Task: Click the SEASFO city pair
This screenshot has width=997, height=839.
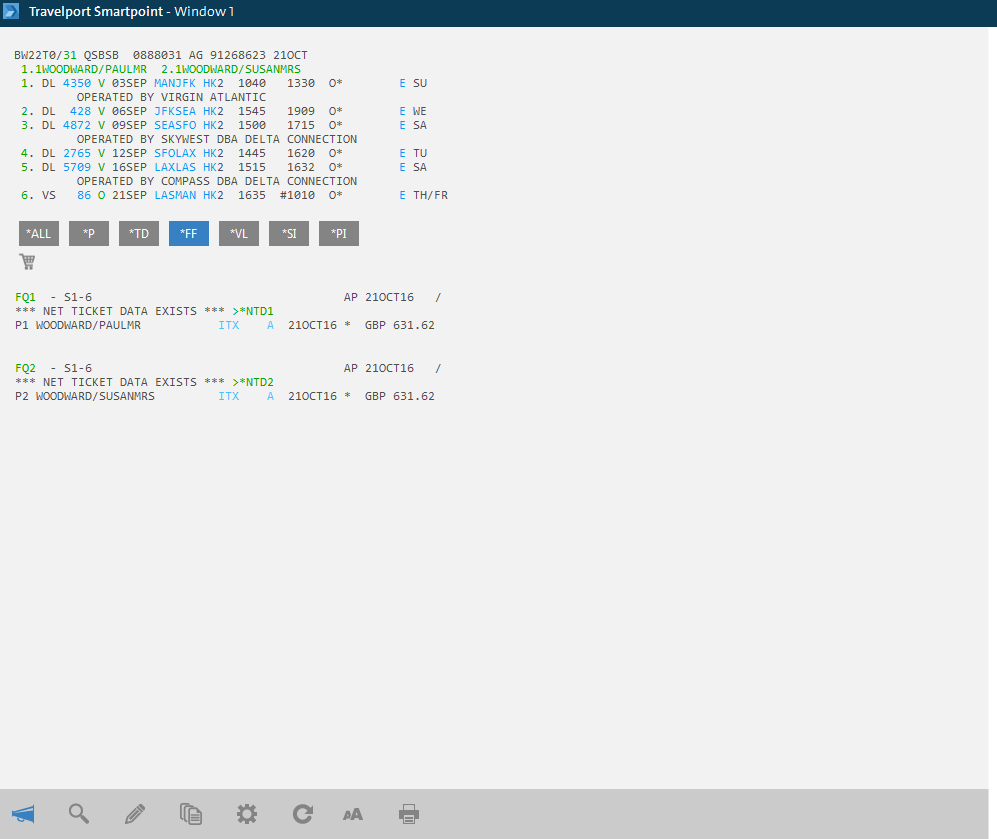Action: tap(175, 125)
